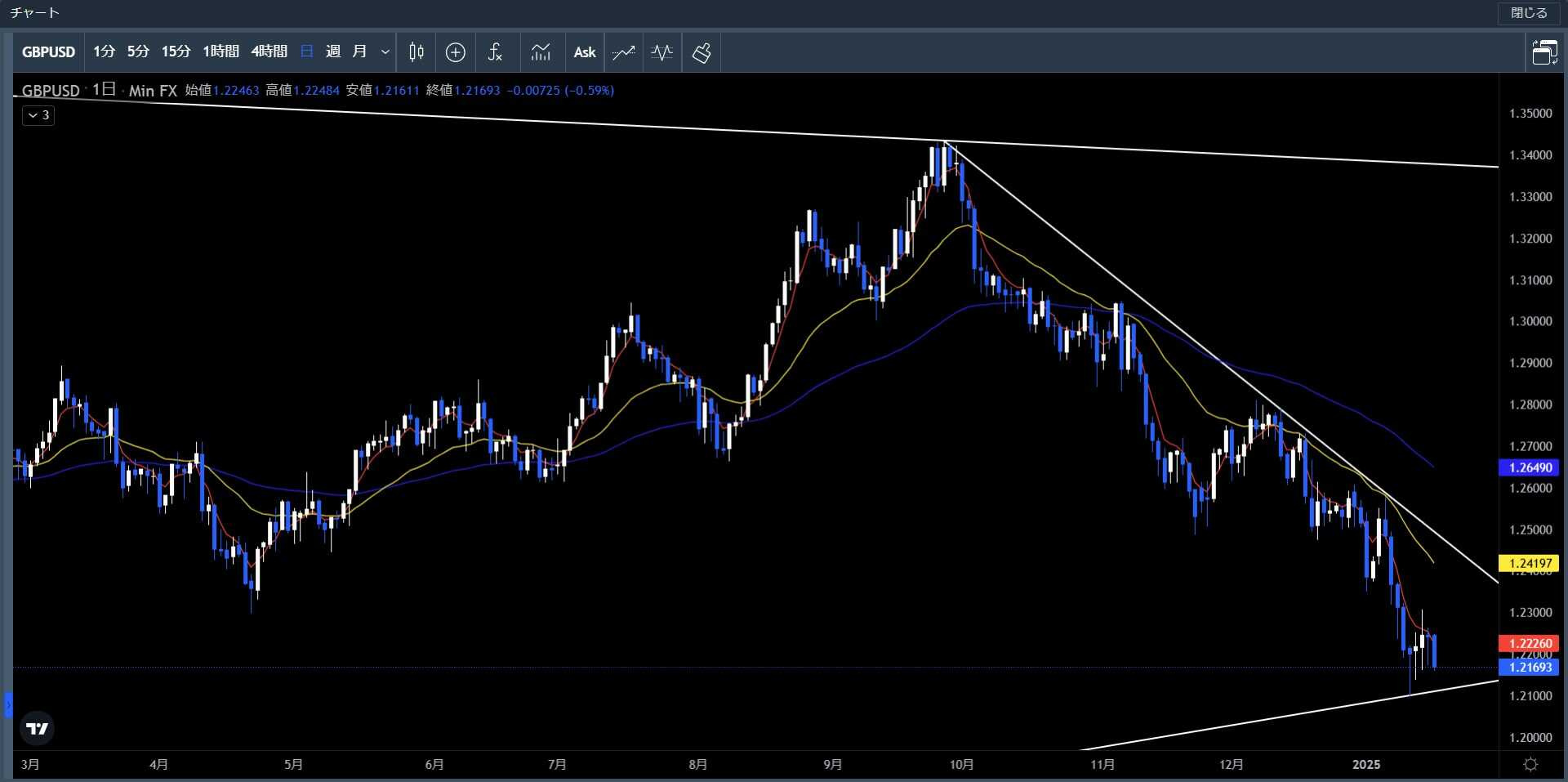This screenshot has width=1568, height=782.
Task: Click the yellow 1.24197 moving average label
Action: pyautogui.click(x=1529, y=563)
